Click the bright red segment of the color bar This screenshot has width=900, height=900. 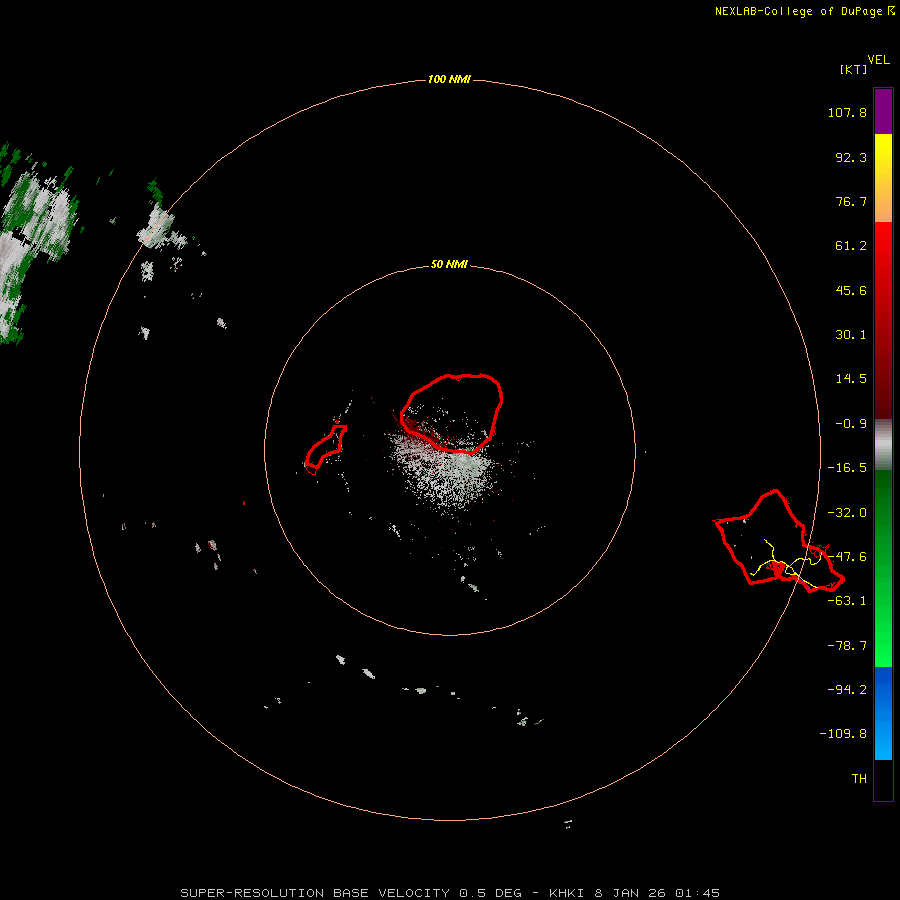(x=883, y=320)
